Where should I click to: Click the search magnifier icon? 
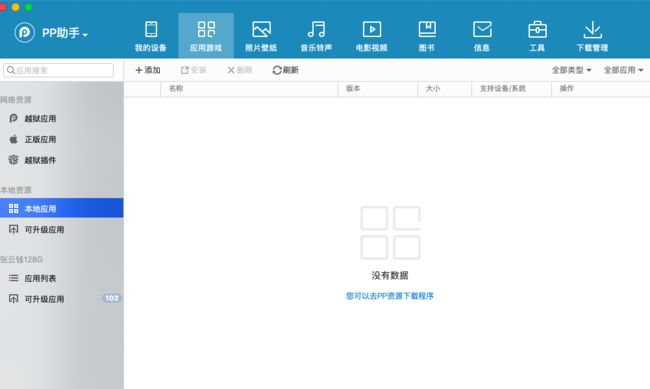tap(11, 70)
